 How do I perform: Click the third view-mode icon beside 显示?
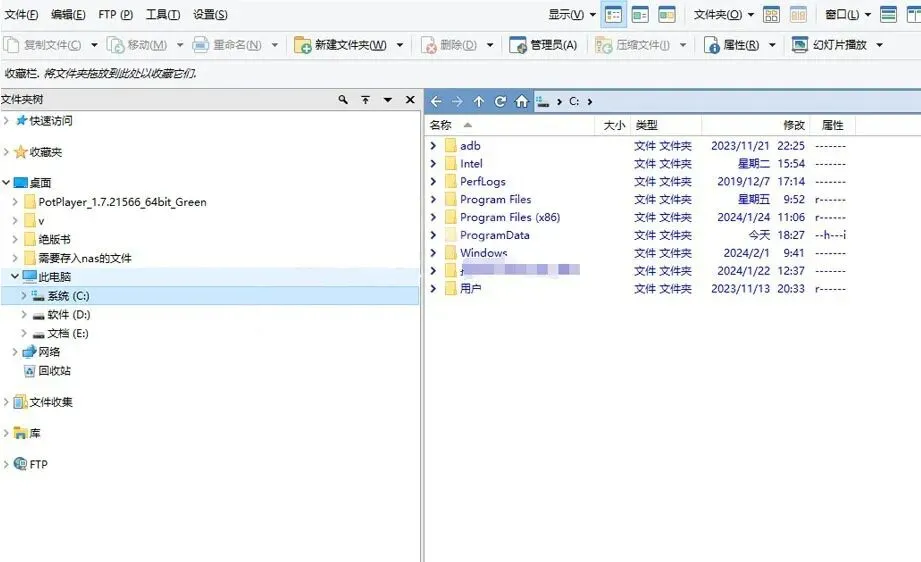click(x=667, y=15)
